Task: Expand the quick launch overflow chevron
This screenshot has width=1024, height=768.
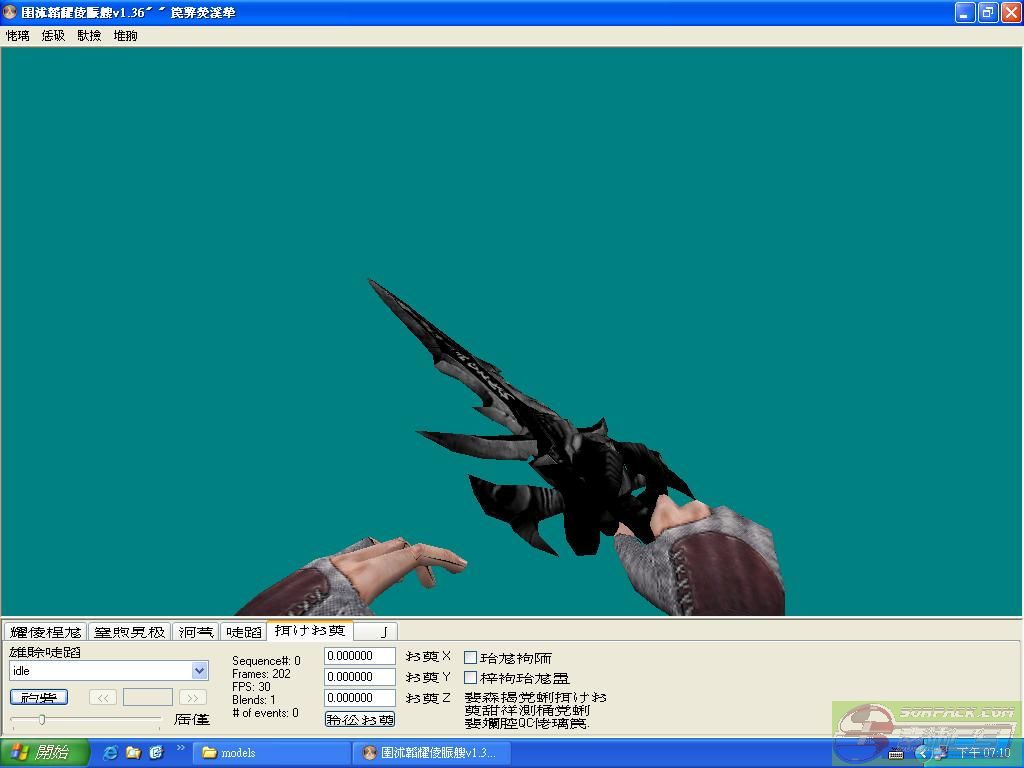Action: [x=181, y=748]
